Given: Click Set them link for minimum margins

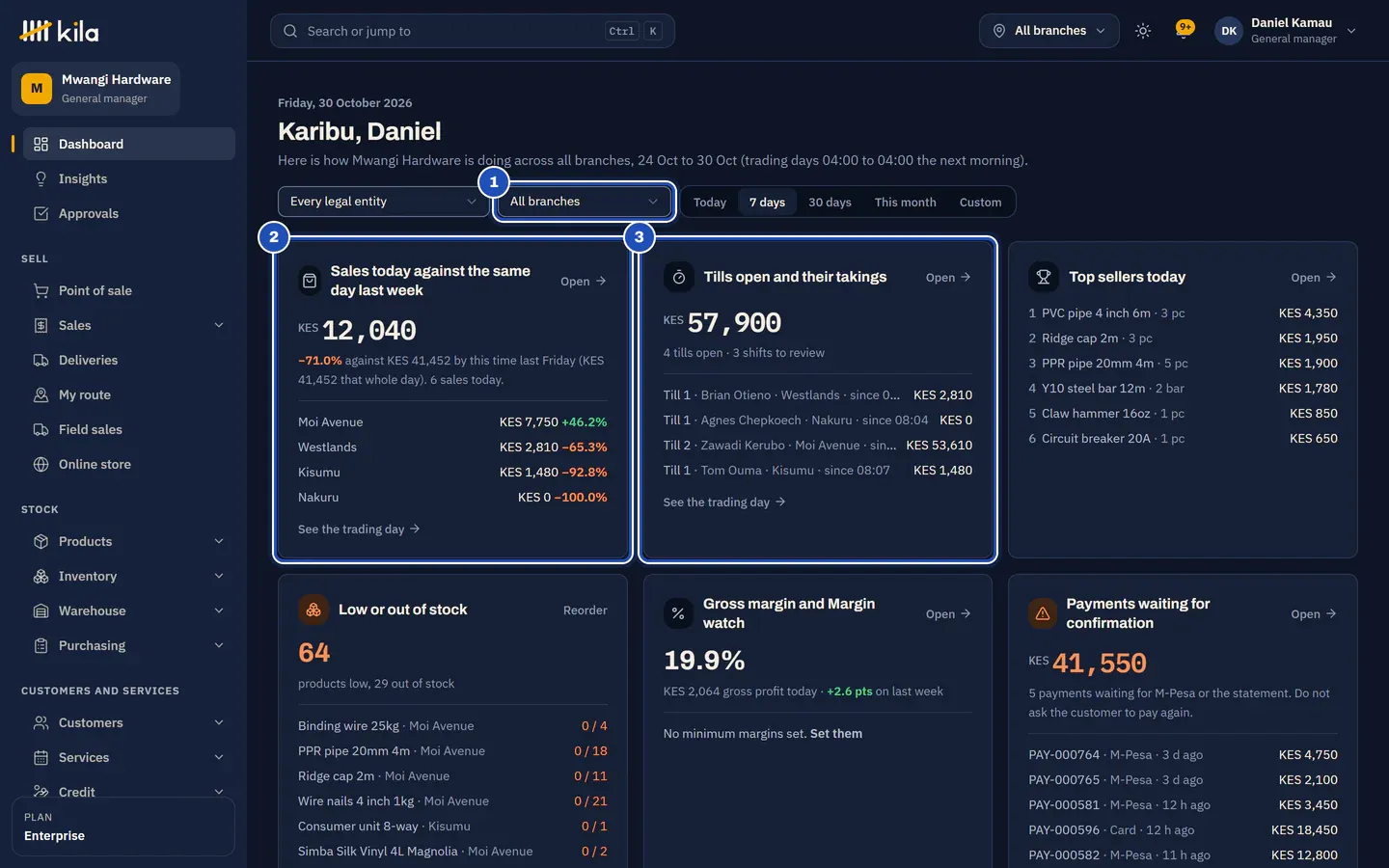Looking at the screenshot, I should point(836,734).
